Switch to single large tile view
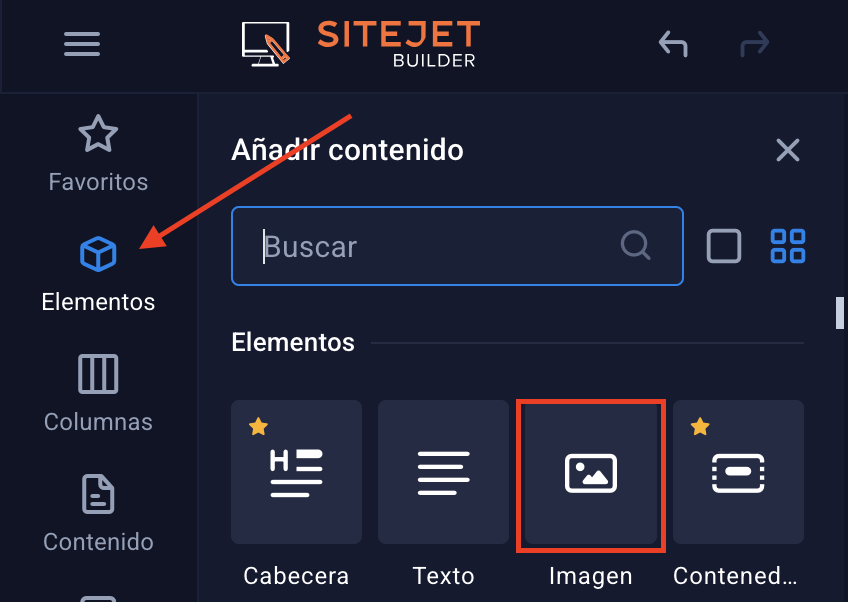 click(x=724, y=246)
